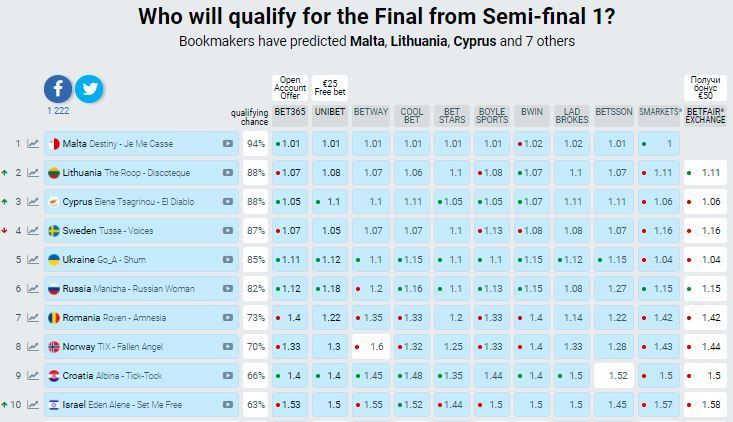Click Betway odds 1.6 for Norway

(x=372, y=347)
